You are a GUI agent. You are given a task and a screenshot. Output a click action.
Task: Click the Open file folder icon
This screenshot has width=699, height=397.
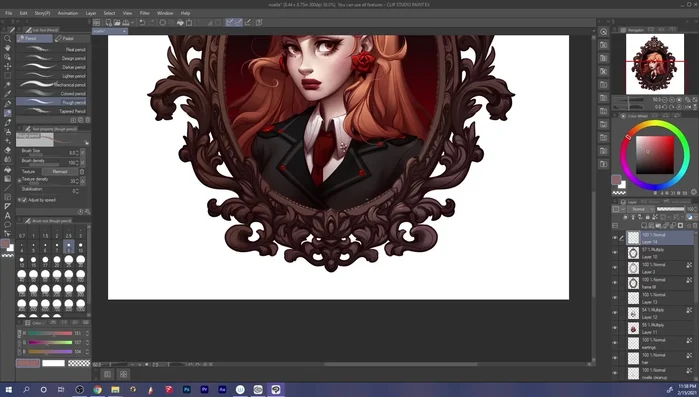click(x=117, y=22)
